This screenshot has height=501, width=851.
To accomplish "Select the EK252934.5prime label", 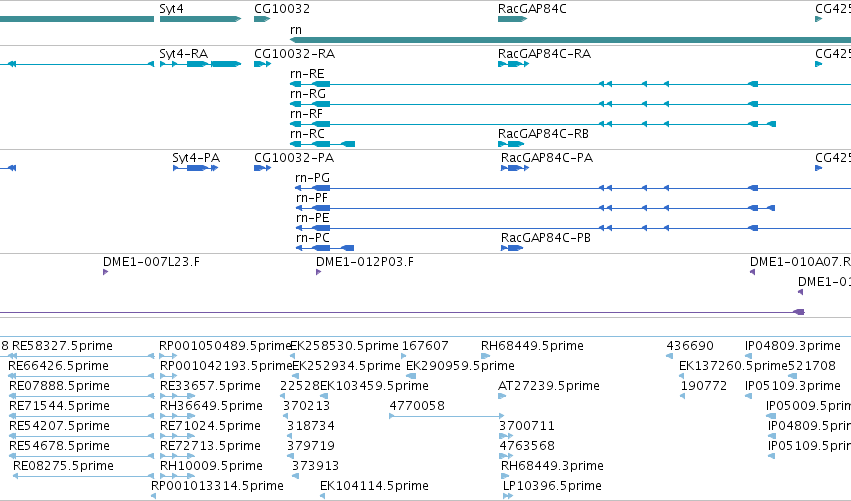I will (346, 366).
